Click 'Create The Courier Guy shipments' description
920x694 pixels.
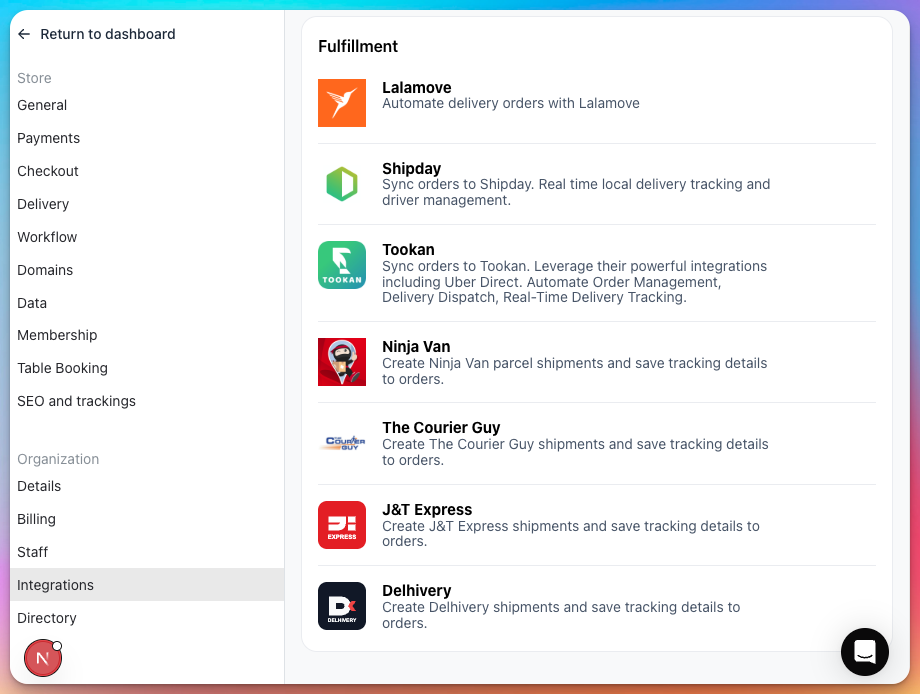[x=575, y=452]
